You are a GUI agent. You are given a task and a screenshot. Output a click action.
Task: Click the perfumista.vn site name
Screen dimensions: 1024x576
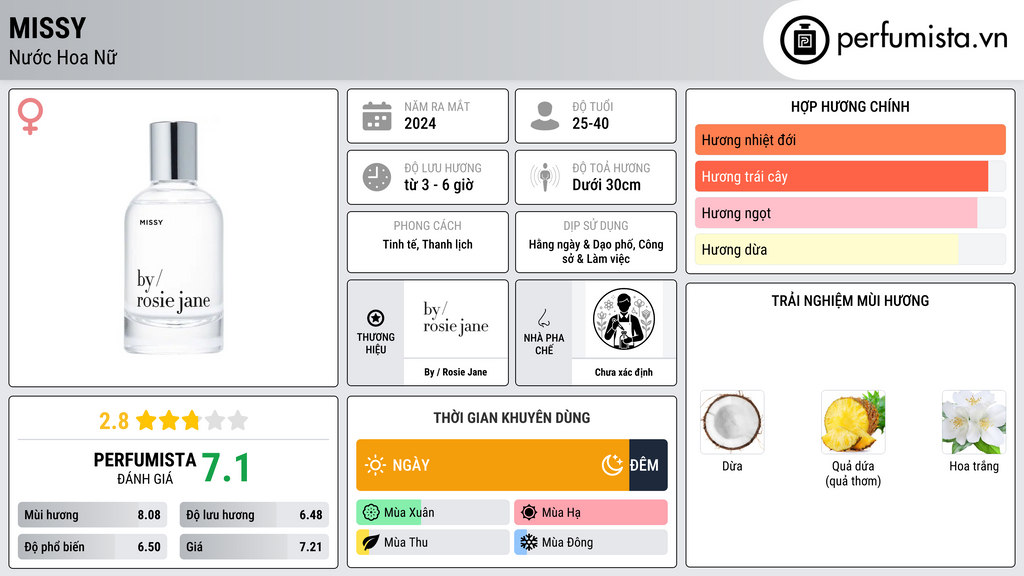click(922, 38)
